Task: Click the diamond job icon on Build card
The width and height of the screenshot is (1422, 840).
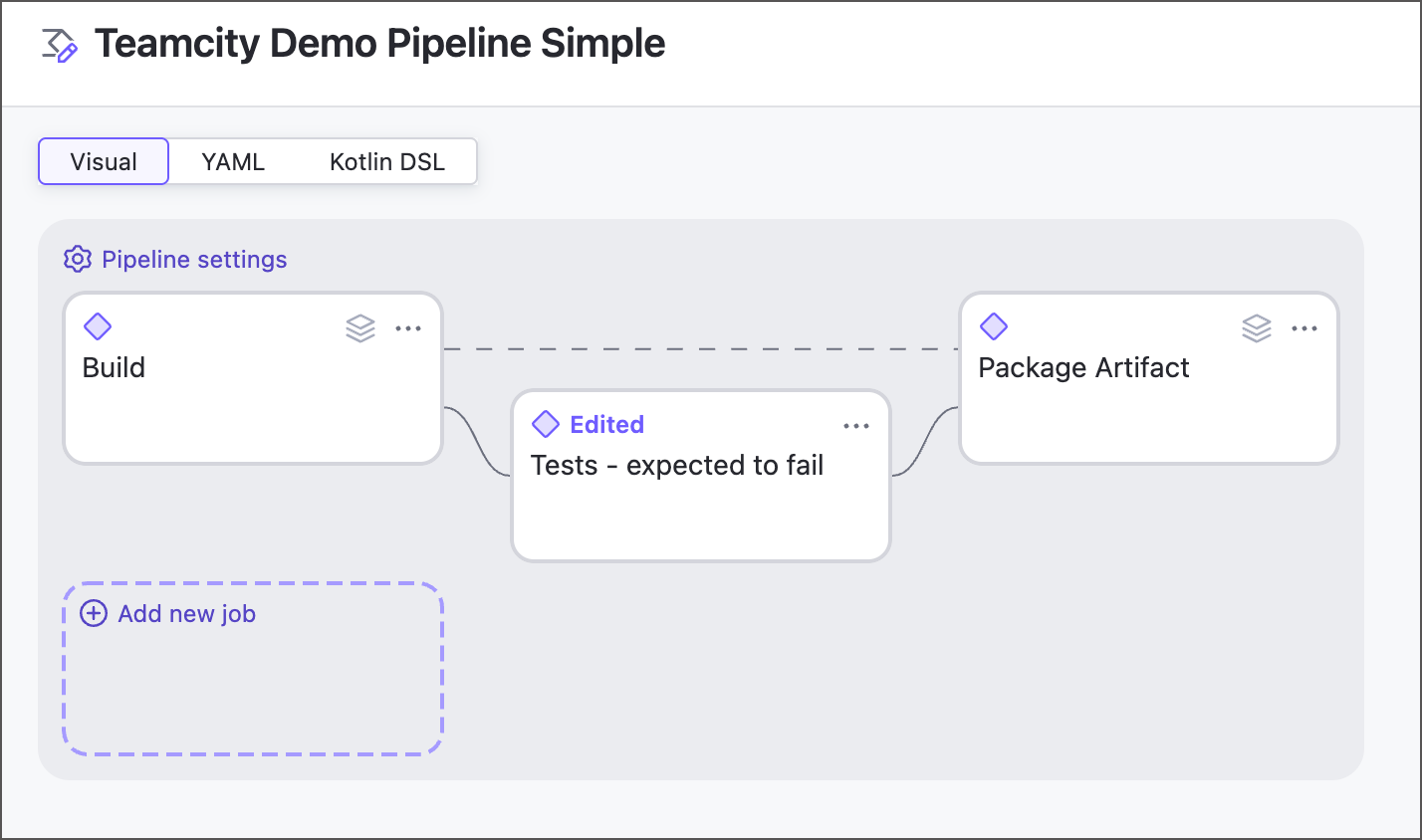Action: (x=98, y=326)
